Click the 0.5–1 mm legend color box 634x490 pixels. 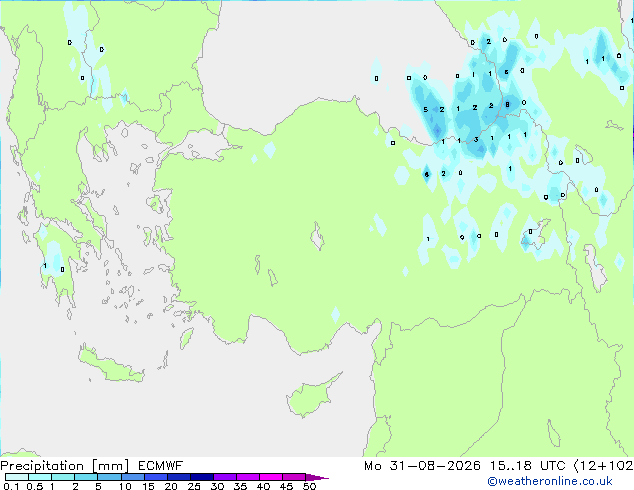pos(40,477)
